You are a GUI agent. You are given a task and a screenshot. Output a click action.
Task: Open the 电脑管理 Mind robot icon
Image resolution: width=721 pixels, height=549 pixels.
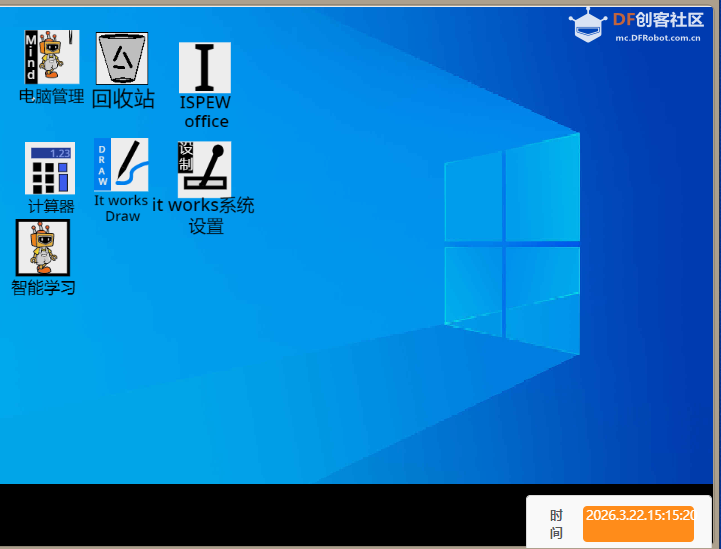(51, 57)
